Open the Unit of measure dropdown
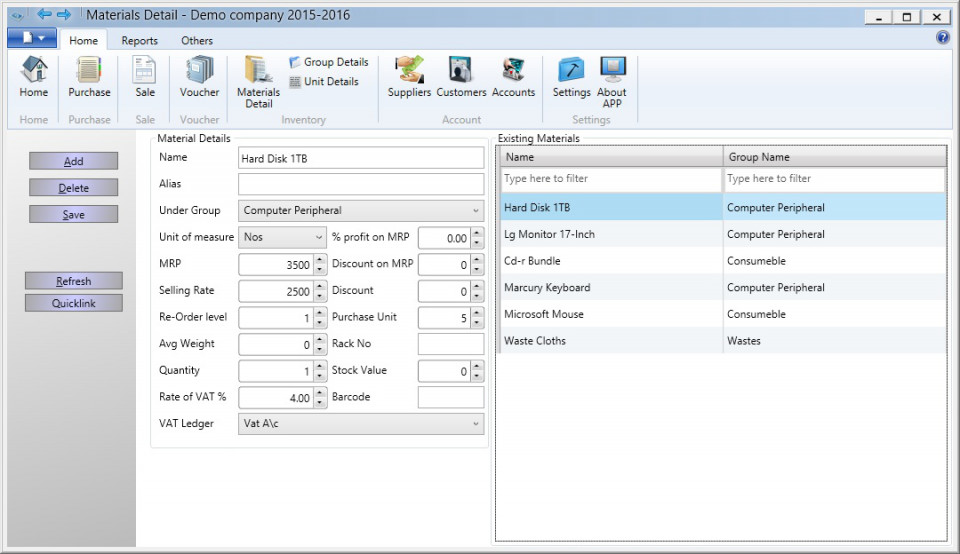The height and width of the screenshot is (554, 960). pos(282,238)
